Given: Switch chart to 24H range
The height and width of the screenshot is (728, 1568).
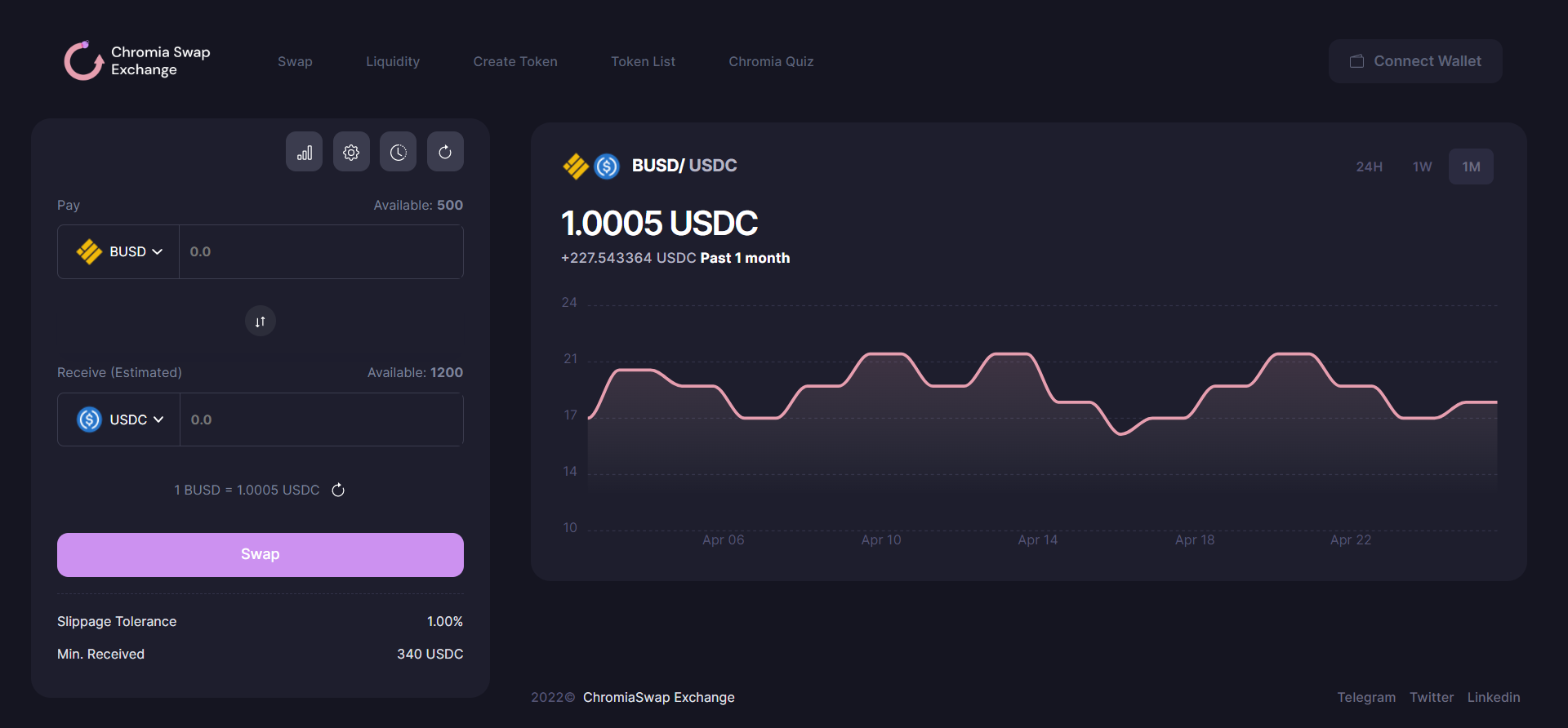Looking at the screenshot, I should point(1369,166).
